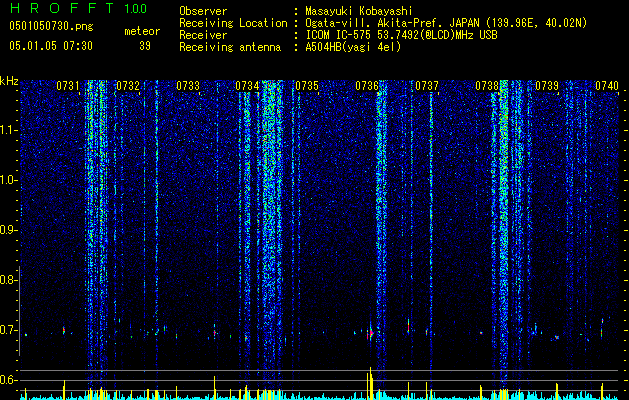Click the 0.8 frequency axis label
Viewport: 629px width, 400px height.
(x=8, y=280)
